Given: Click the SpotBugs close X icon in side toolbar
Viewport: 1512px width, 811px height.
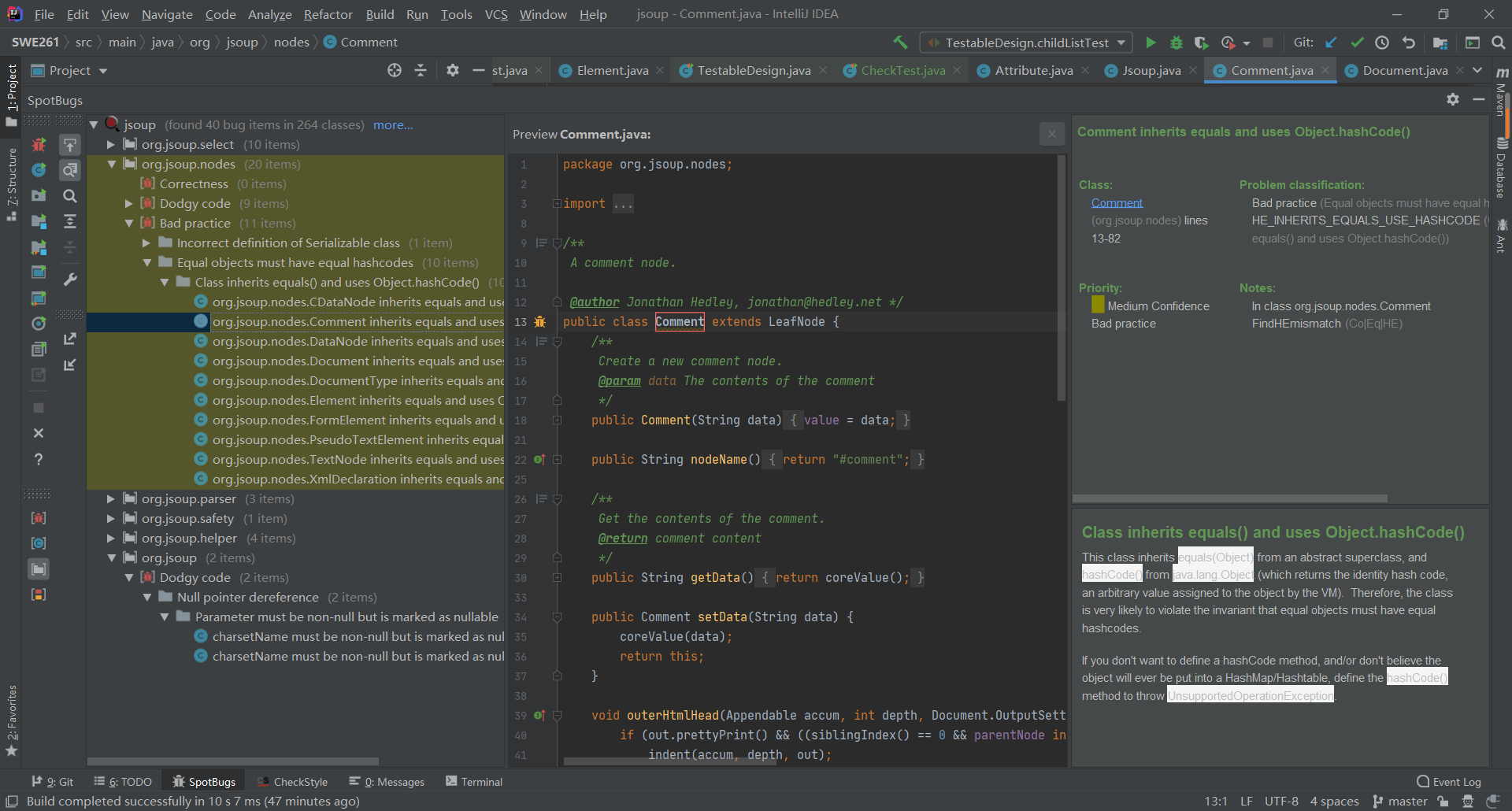Looking at the screenshot, I should coord(39,433).
